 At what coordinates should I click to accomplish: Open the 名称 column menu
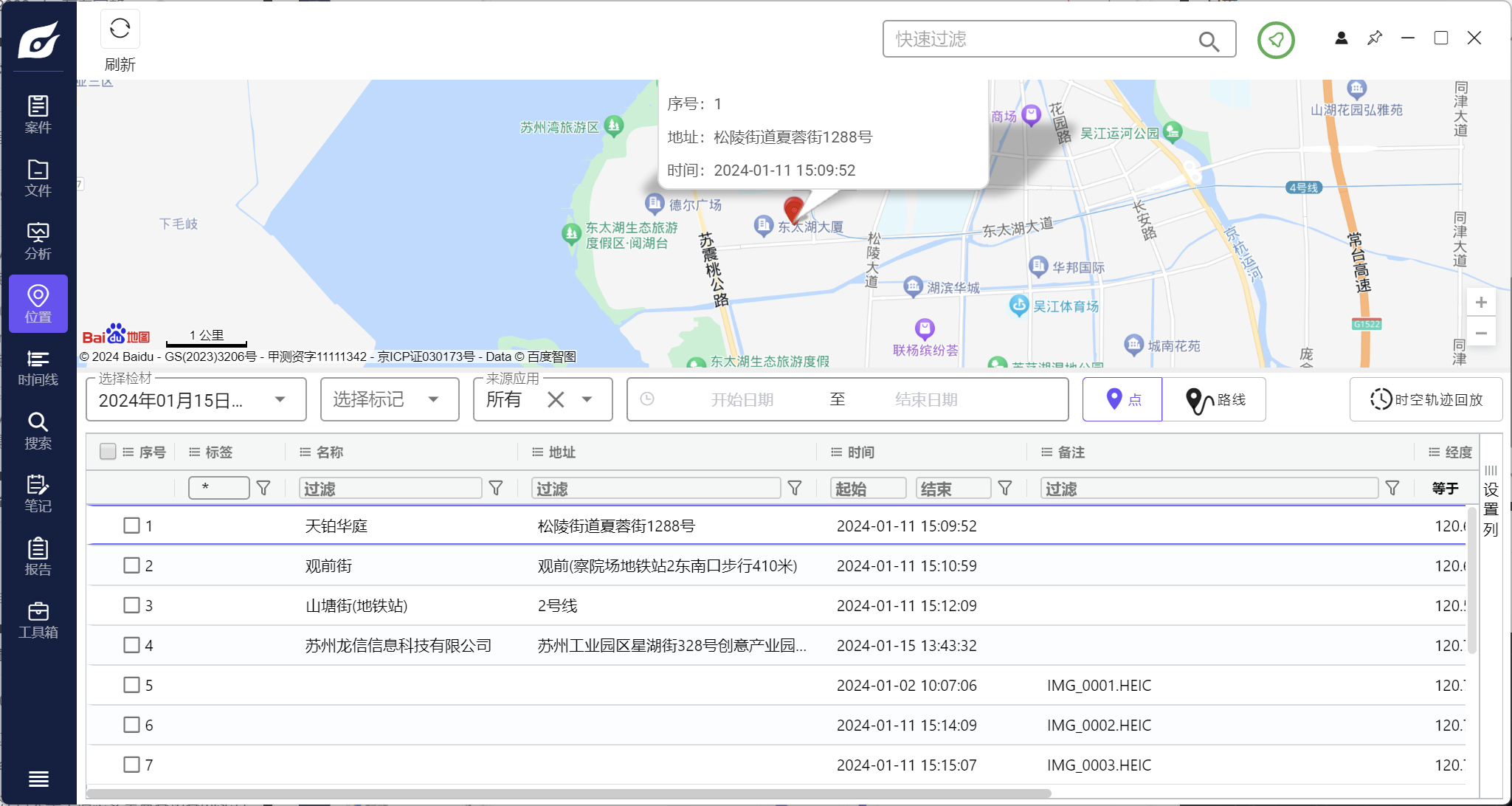pos(305,452)
